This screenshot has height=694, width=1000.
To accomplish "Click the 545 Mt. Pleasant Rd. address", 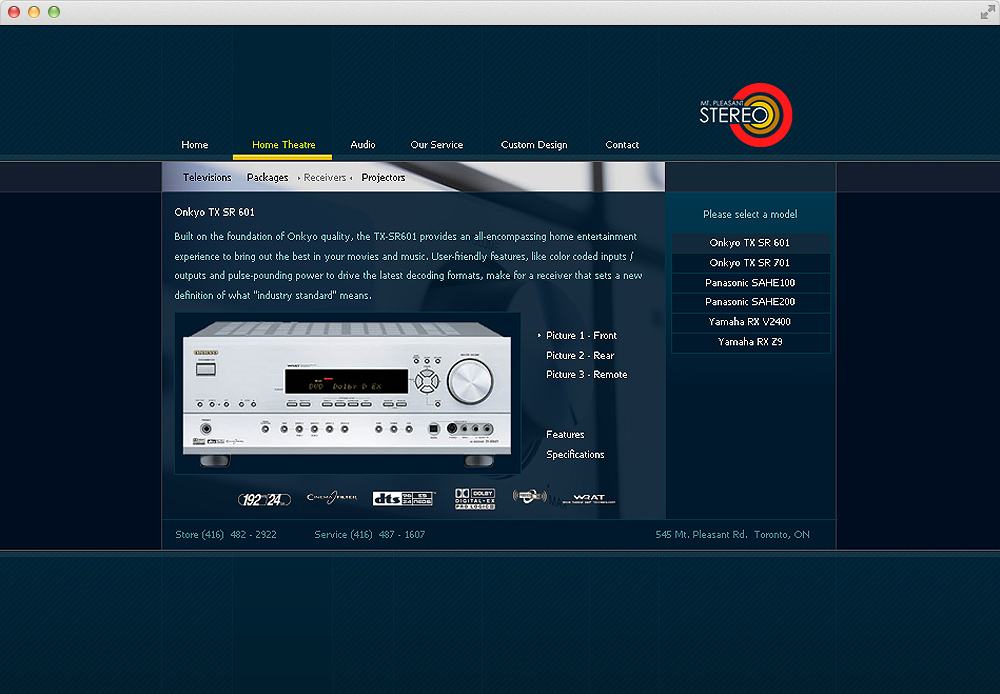I will [733, 535].
